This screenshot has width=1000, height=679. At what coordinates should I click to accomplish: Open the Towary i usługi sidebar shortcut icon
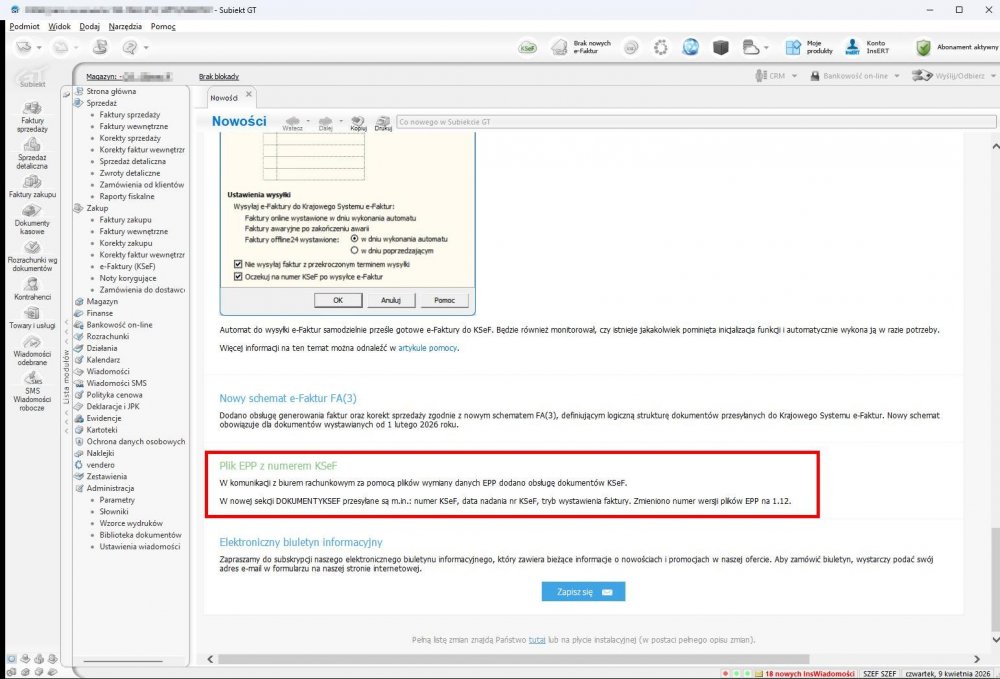tap(32, 313)
